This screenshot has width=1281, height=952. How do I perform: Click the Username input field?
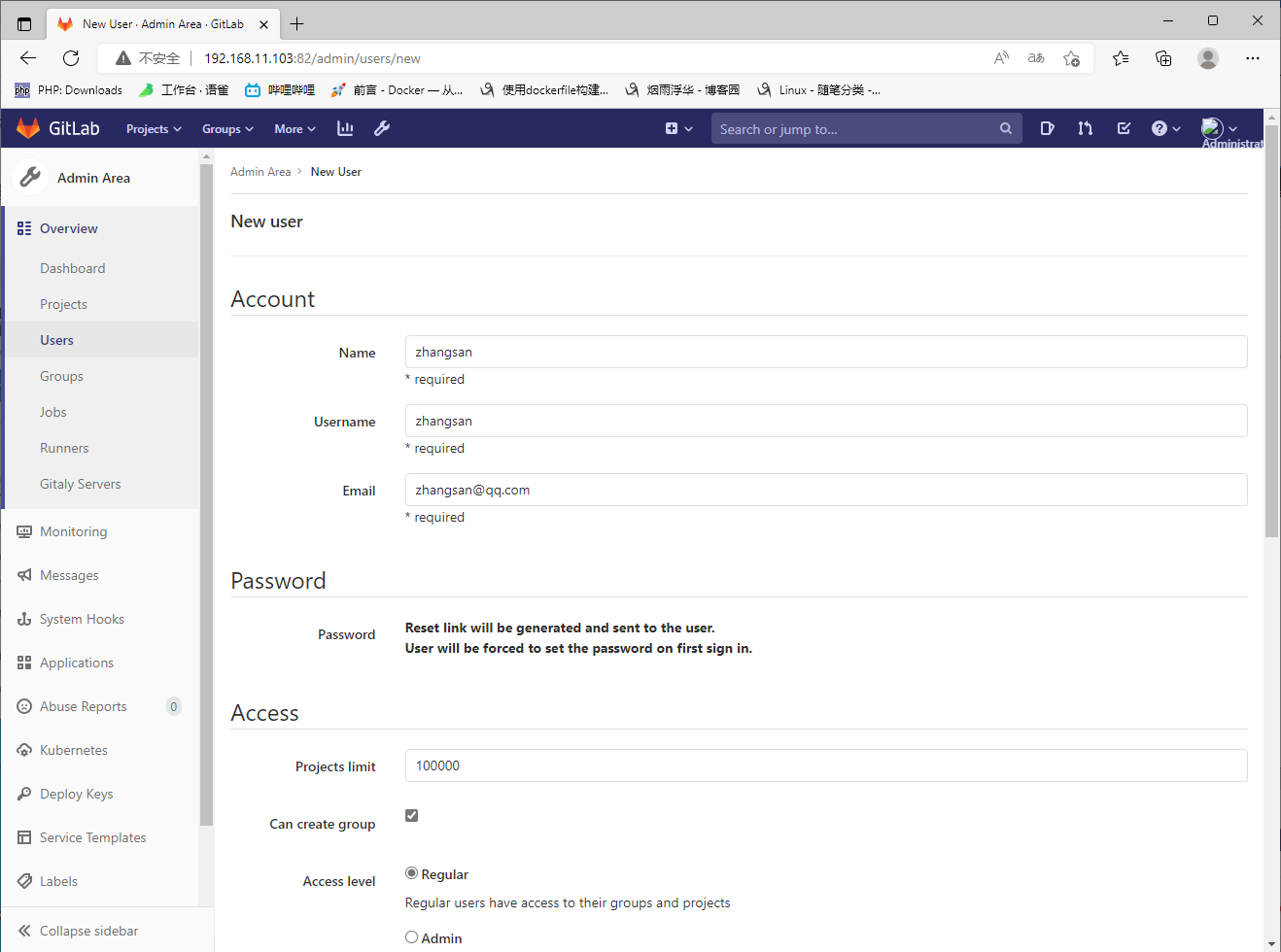pos(826,421)
